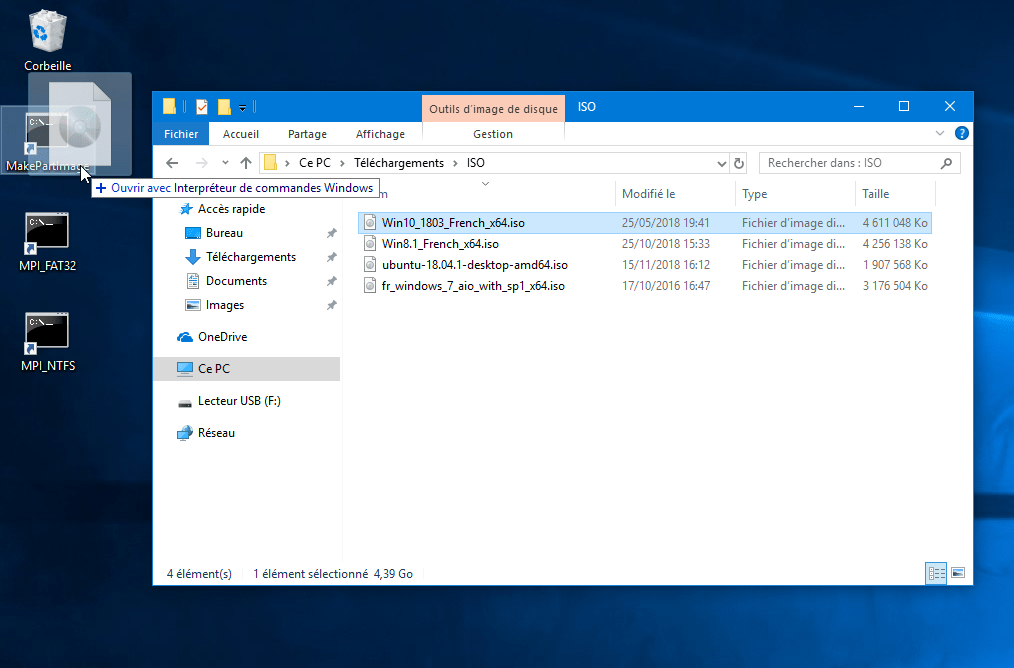Open address bar history dropdown
The width and height of the screenshot is (1014, 668).
[722, 163]
